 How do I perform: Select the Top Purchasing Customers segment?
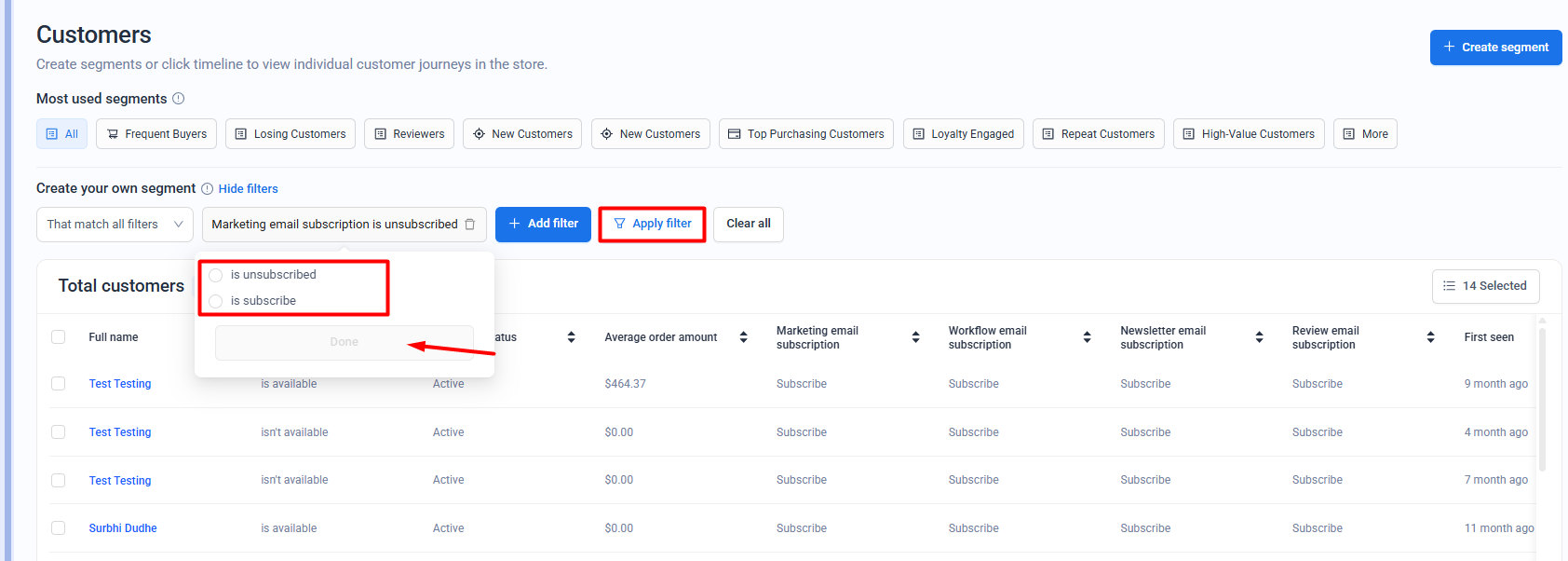805,134
